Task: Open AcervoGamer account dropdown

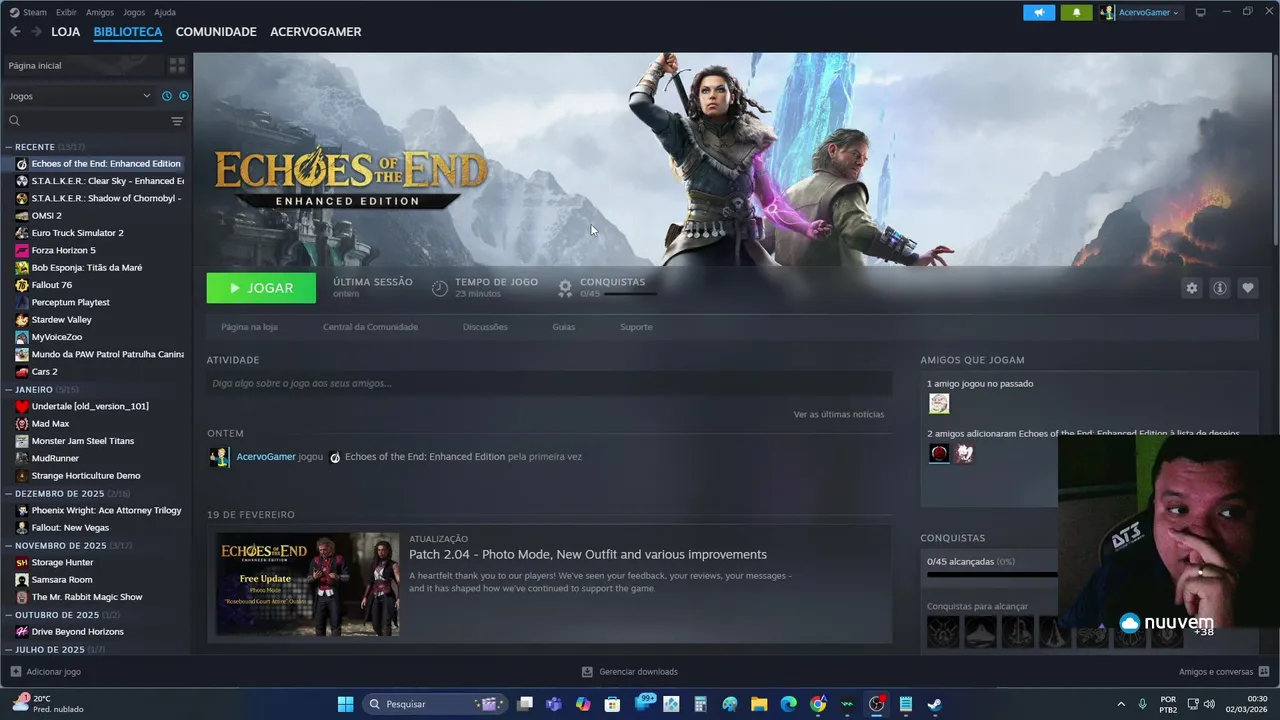Action: [x=1140, y=13]
